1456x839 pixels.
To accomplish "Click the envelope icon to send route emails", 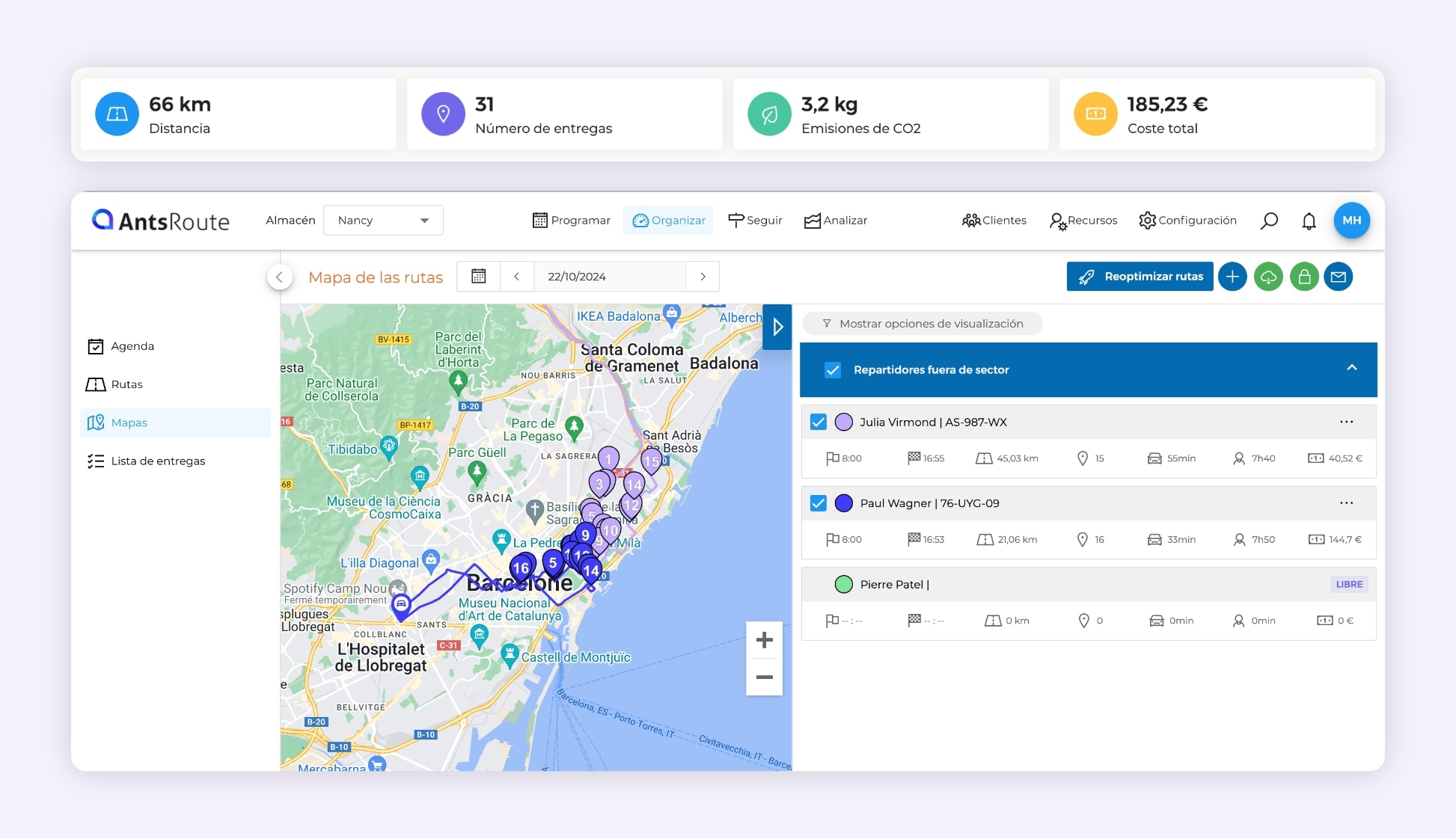I will coord(1339,276).
